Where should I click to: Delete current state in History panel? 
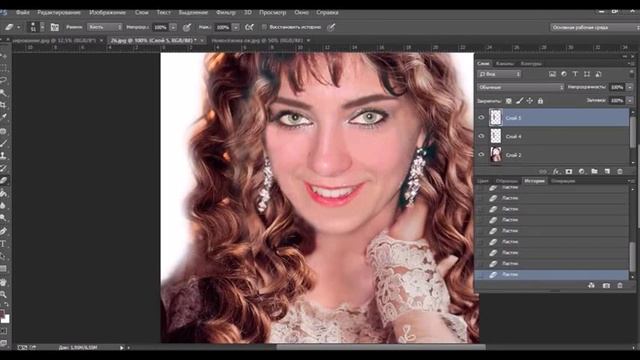[620, 286]
